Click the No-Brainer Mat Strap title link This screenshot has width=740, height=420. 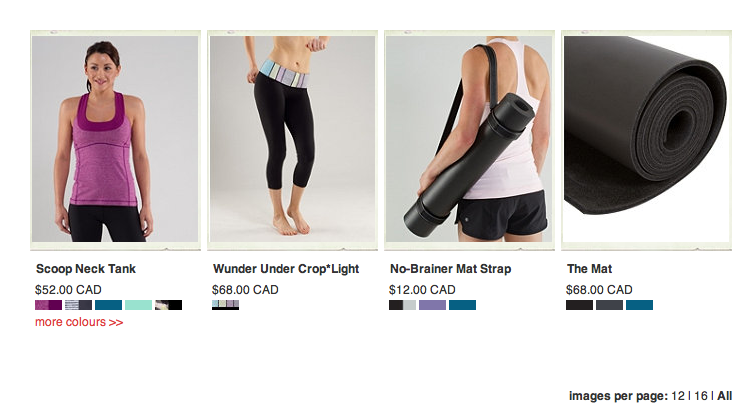451,269
